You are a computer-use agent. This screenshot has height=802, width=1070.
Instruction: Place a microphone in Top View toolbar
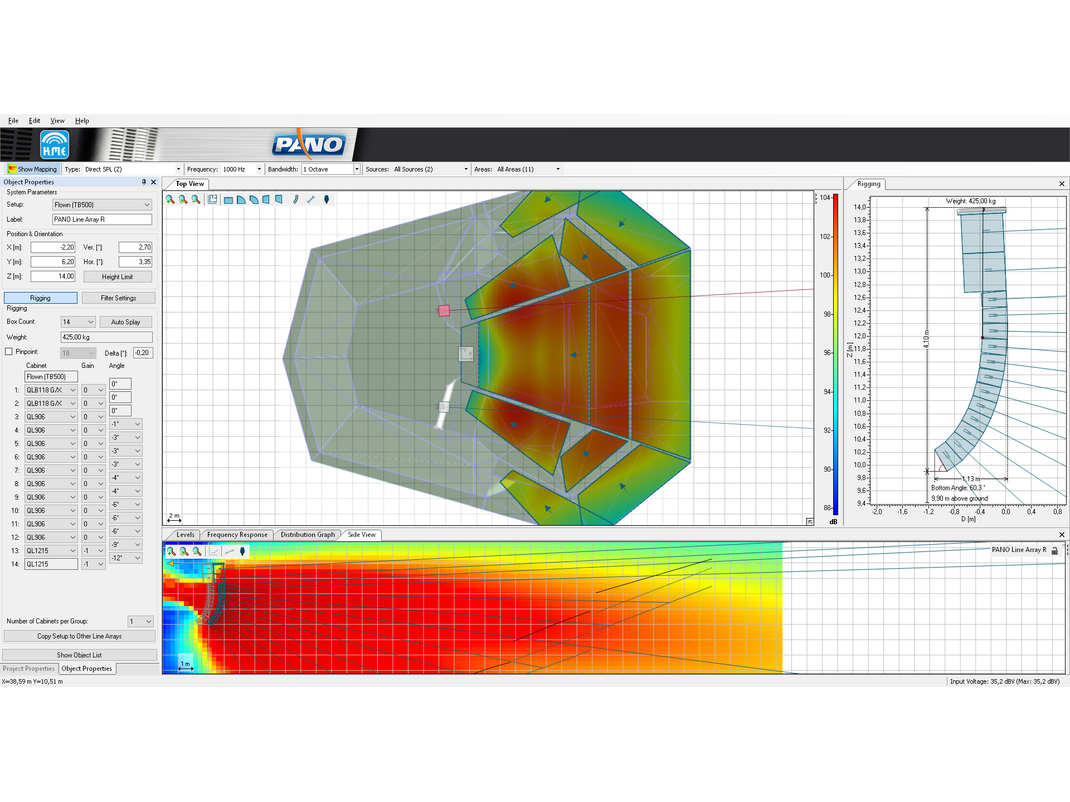pyautogui.click(x=326, y=200)
